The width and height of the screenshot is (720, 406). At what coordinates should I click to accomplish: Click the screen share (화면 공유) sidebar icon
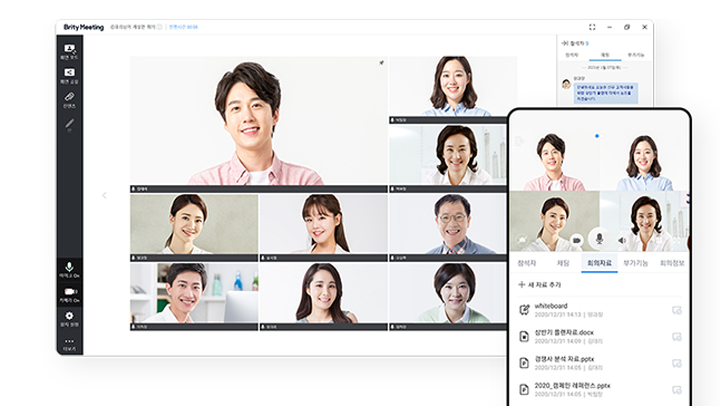point(70,75)
